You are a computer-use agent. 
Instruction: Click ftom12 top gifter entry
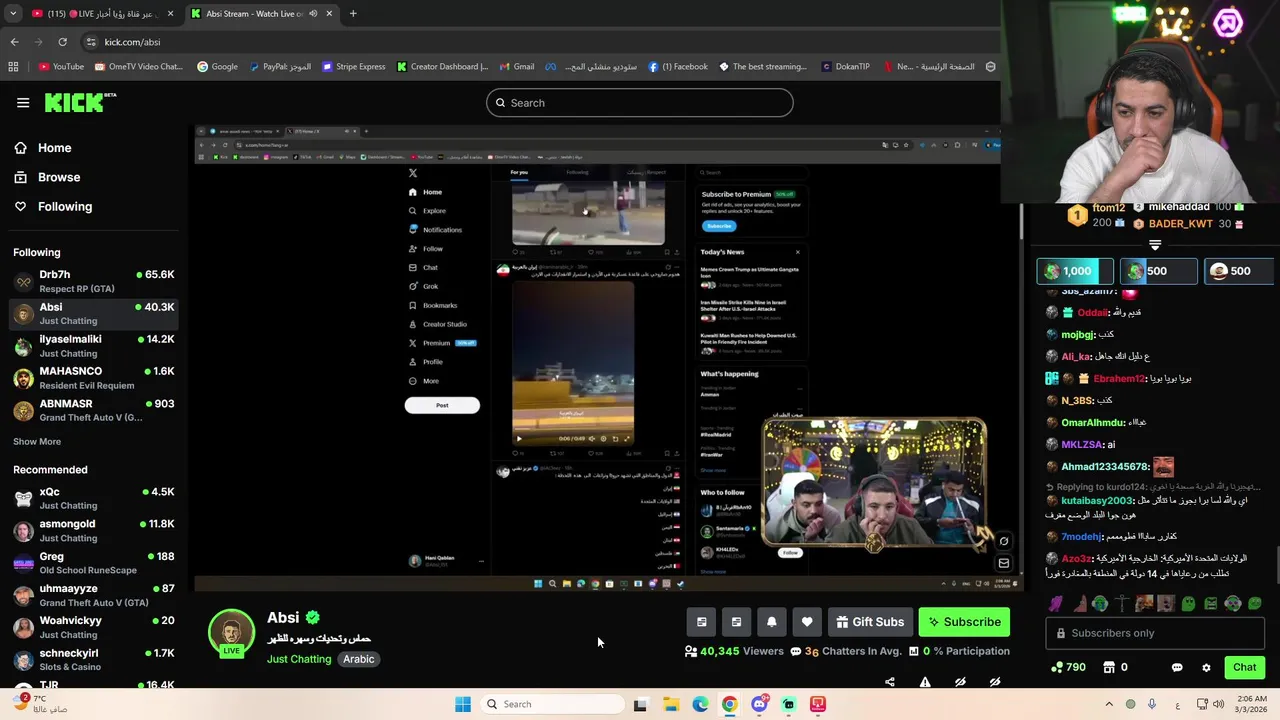tap(1096, 215)
